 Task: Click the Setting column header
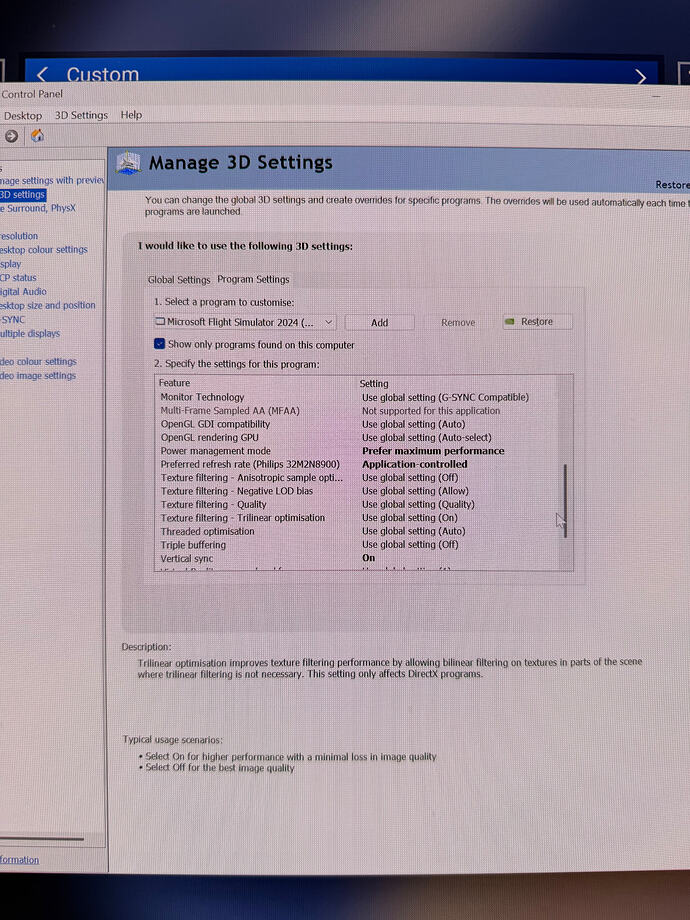coord(374,383)
